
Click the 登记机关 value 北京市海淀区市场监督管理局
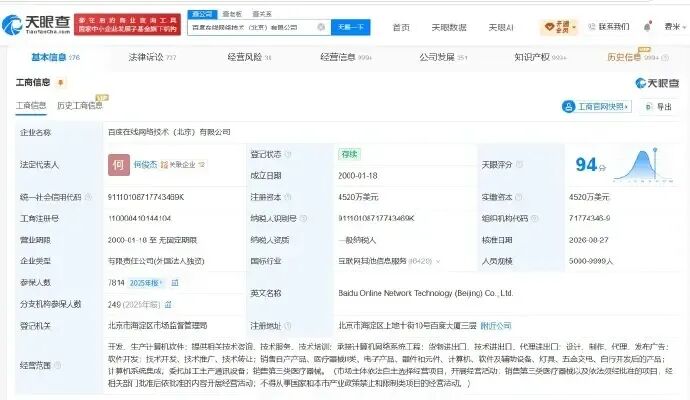click(158, 326)
